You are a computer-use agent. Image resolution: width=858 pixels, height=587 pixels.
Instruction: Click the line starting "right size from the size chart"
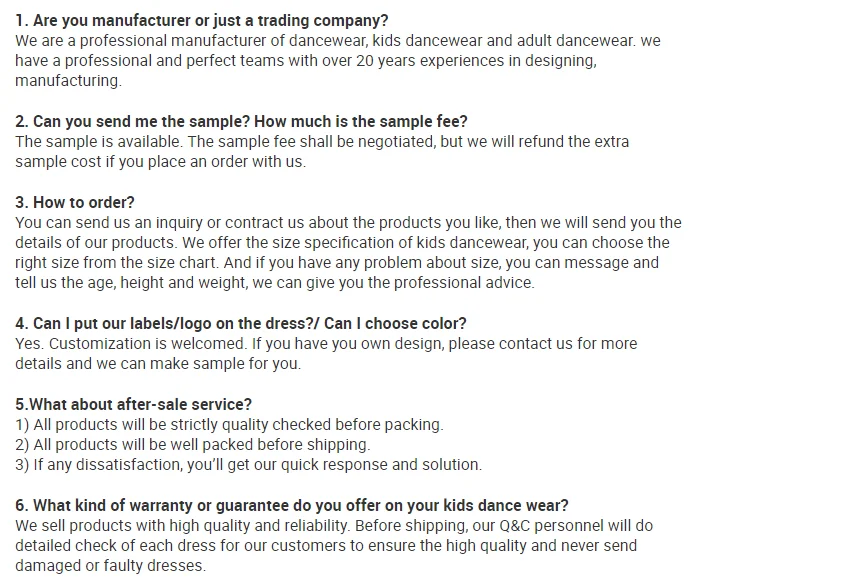tap(337, 263)
